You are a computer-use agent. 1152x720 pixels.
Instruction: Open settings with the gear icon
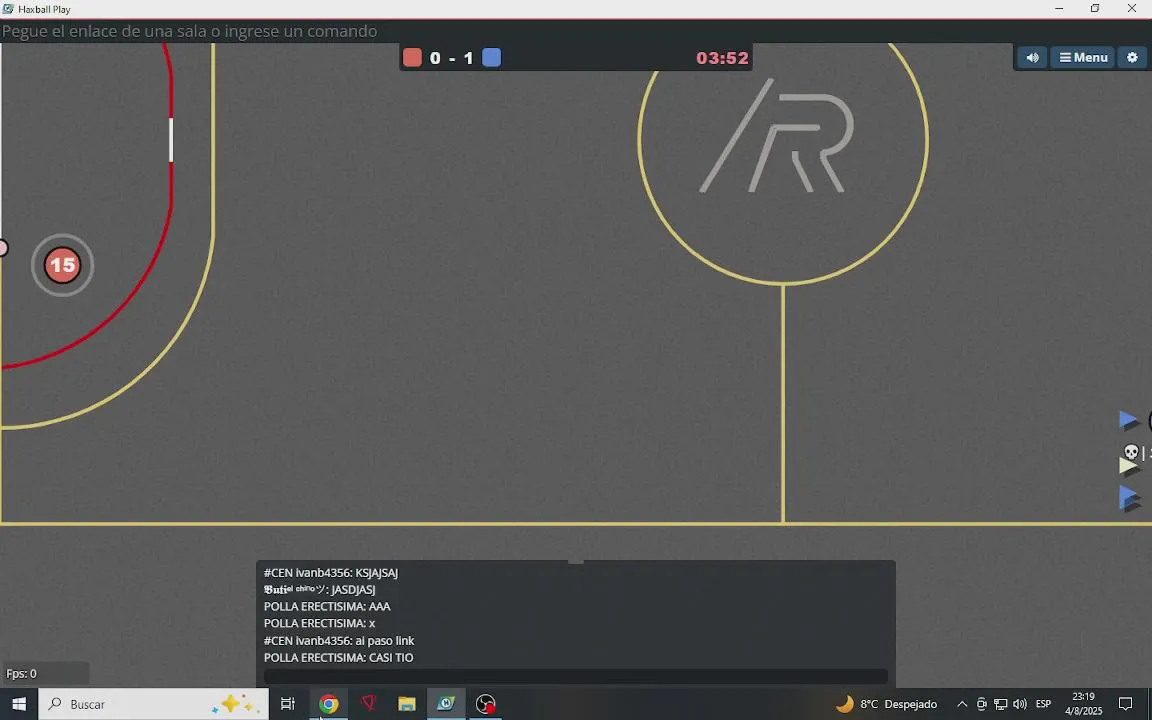(1132, 57)
